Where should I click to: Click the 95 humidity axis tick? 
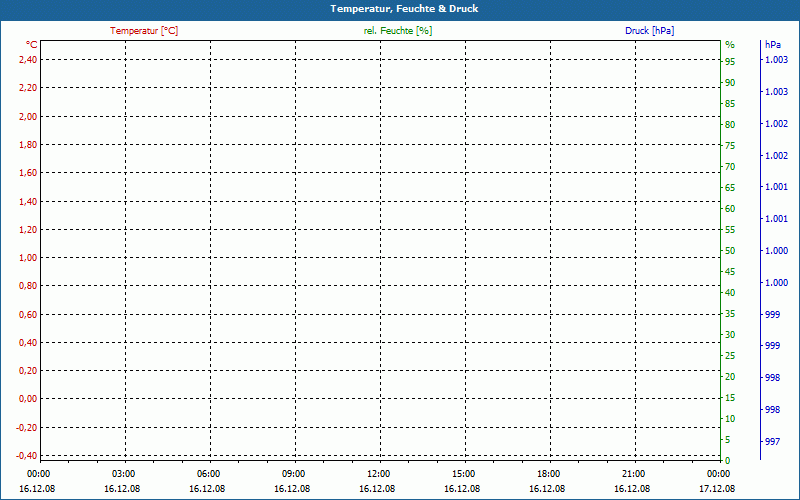pos(730,61)
